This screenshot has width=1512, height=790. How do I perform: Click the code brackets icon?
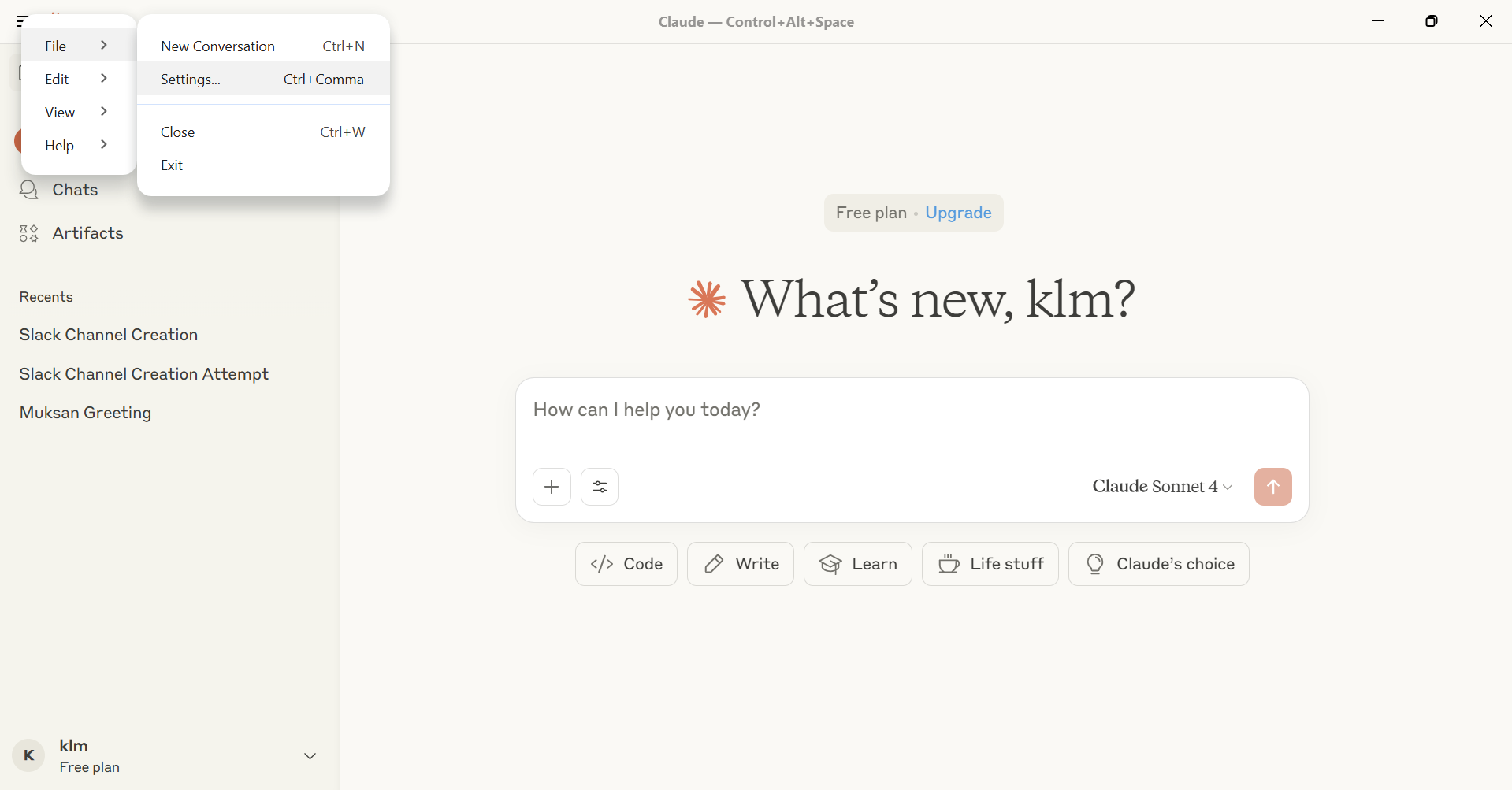(602, 564)
